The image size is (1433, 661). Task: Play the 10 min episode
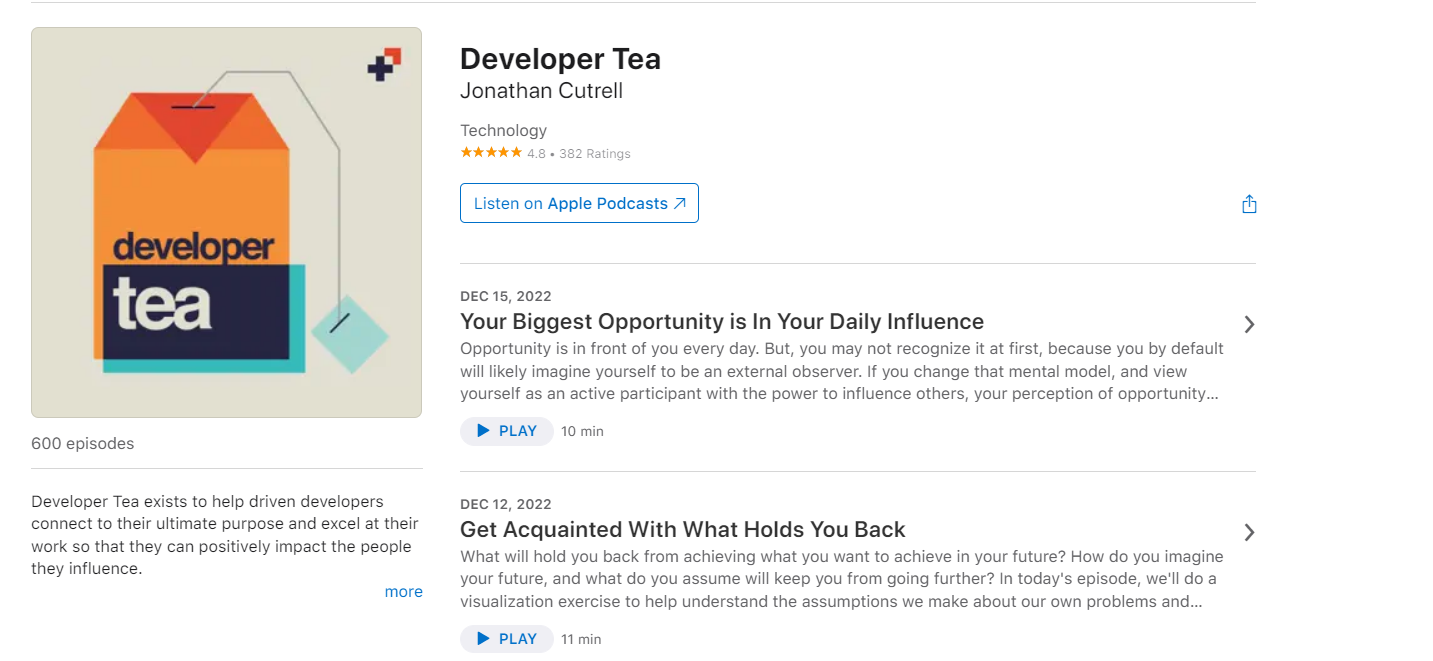point(506,431)
